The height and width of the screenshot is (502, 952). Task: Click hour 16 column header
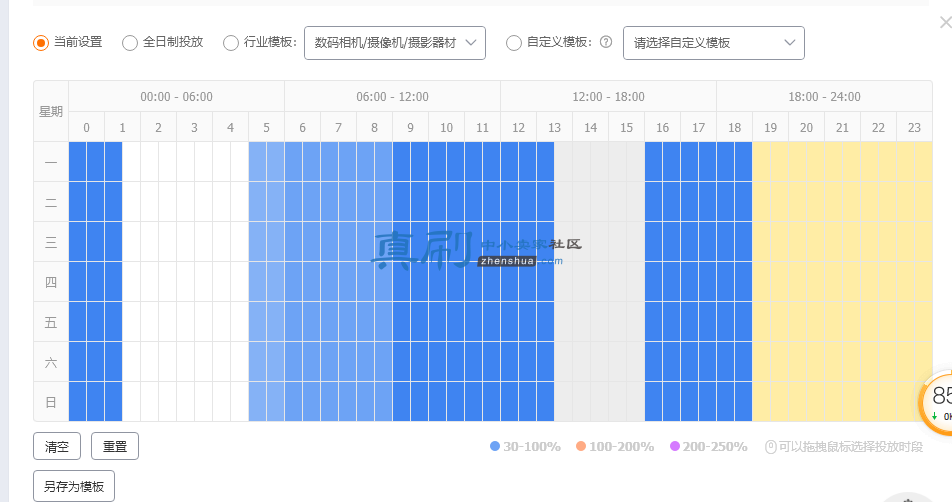662,127
